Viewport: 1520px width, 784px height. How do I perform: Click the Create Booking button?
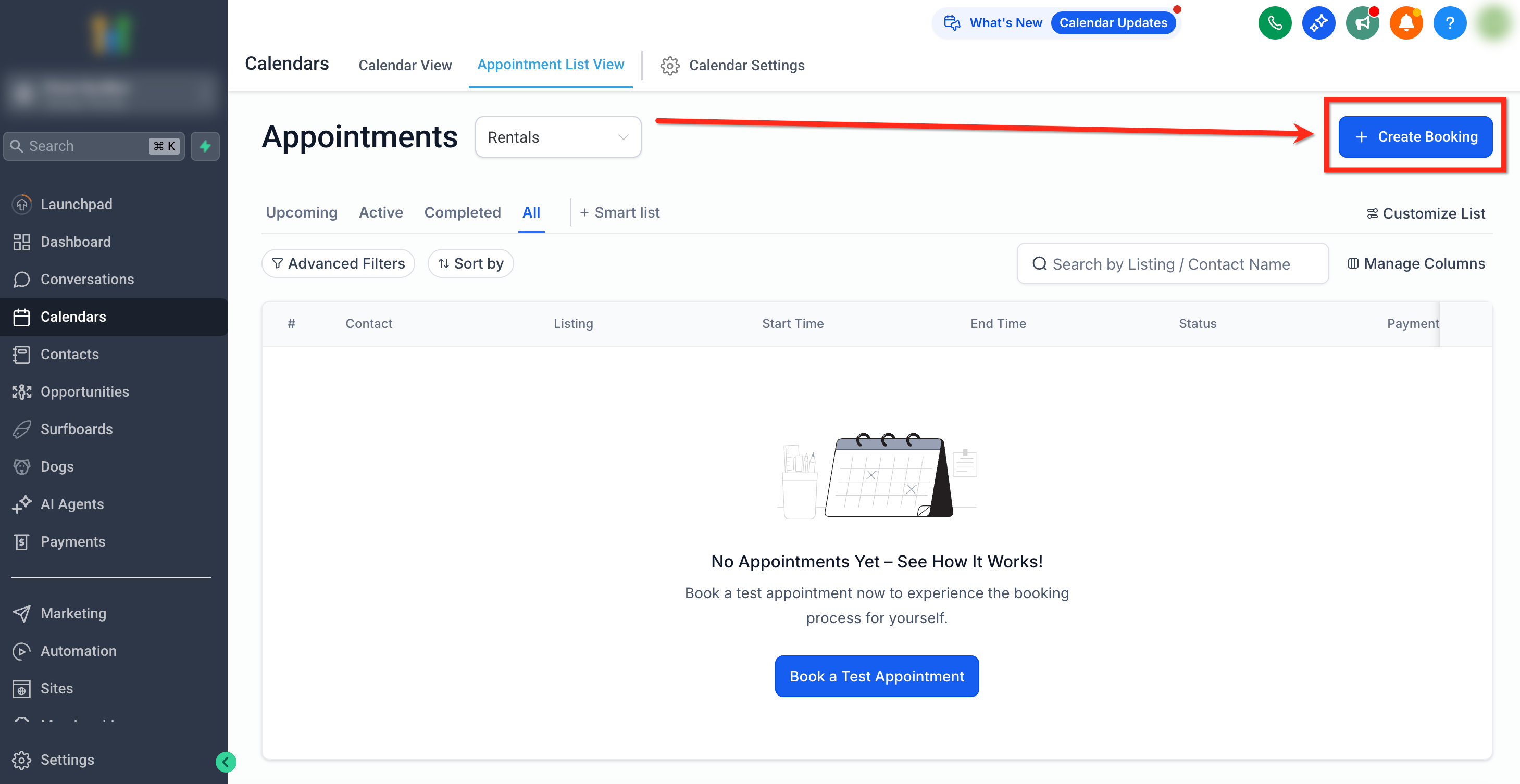click(1415, 137)
